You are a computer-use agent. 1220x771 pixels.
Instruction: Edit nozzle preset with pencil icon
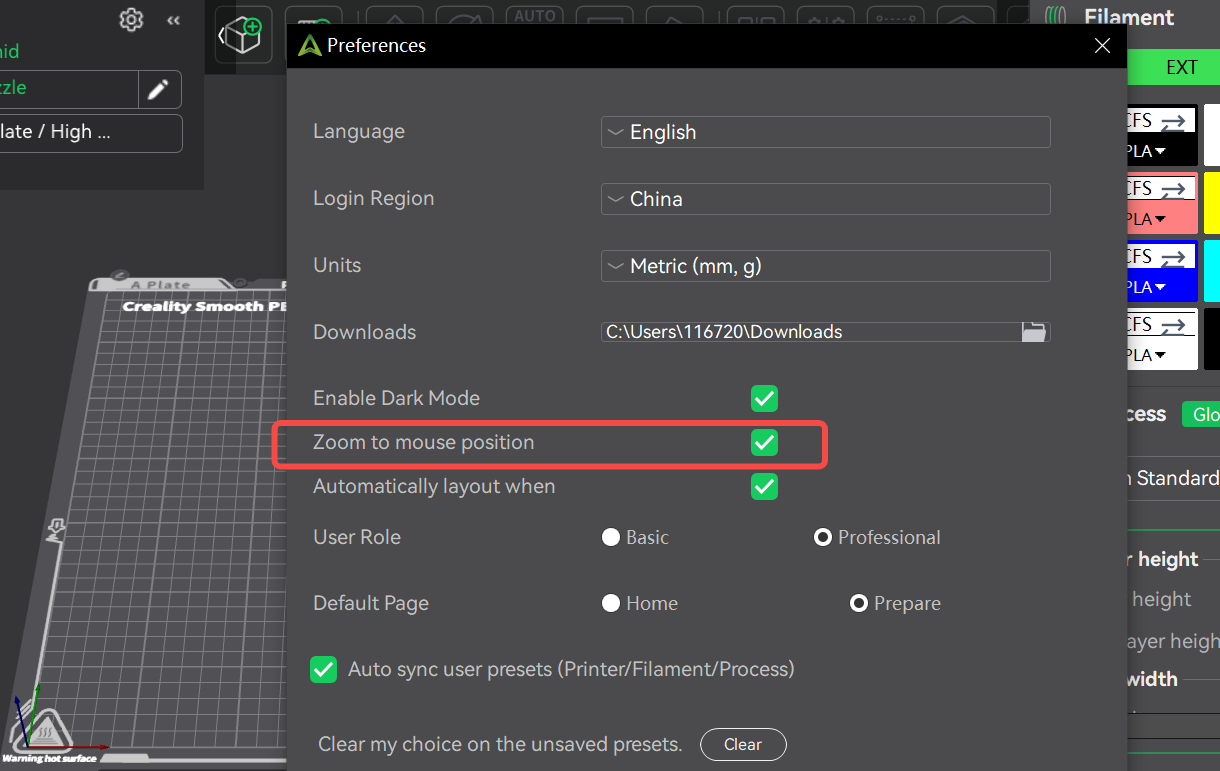pyautogui.click(x=158, y=89)
